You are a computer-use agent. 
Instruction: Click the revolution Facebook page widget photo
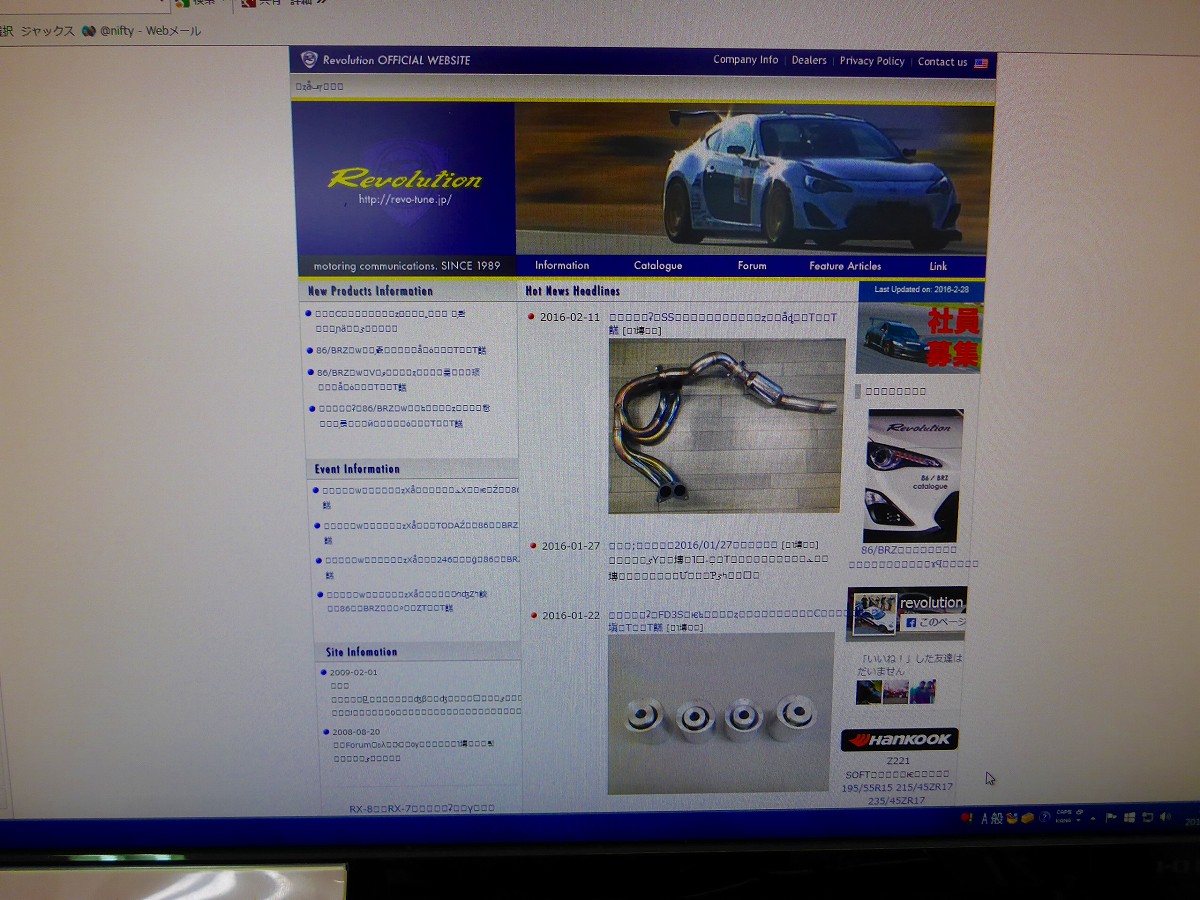[874, 614]
